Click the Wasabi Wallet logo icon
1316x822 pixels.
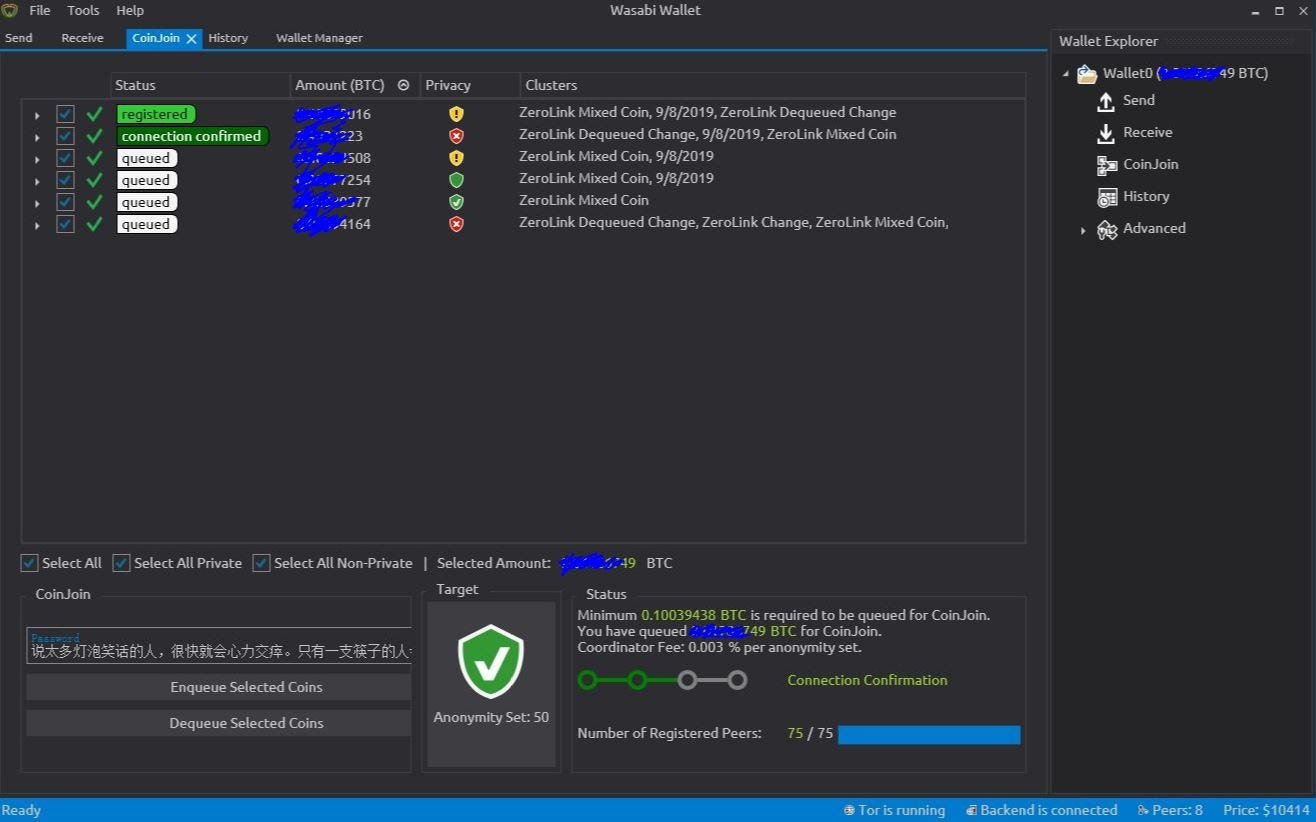[x=9, y=10]
